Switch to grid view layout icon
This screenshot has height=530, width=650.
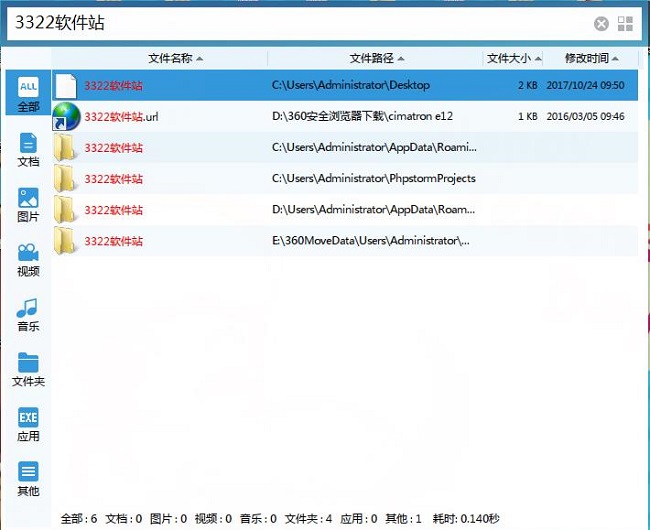tap(625, 24)
